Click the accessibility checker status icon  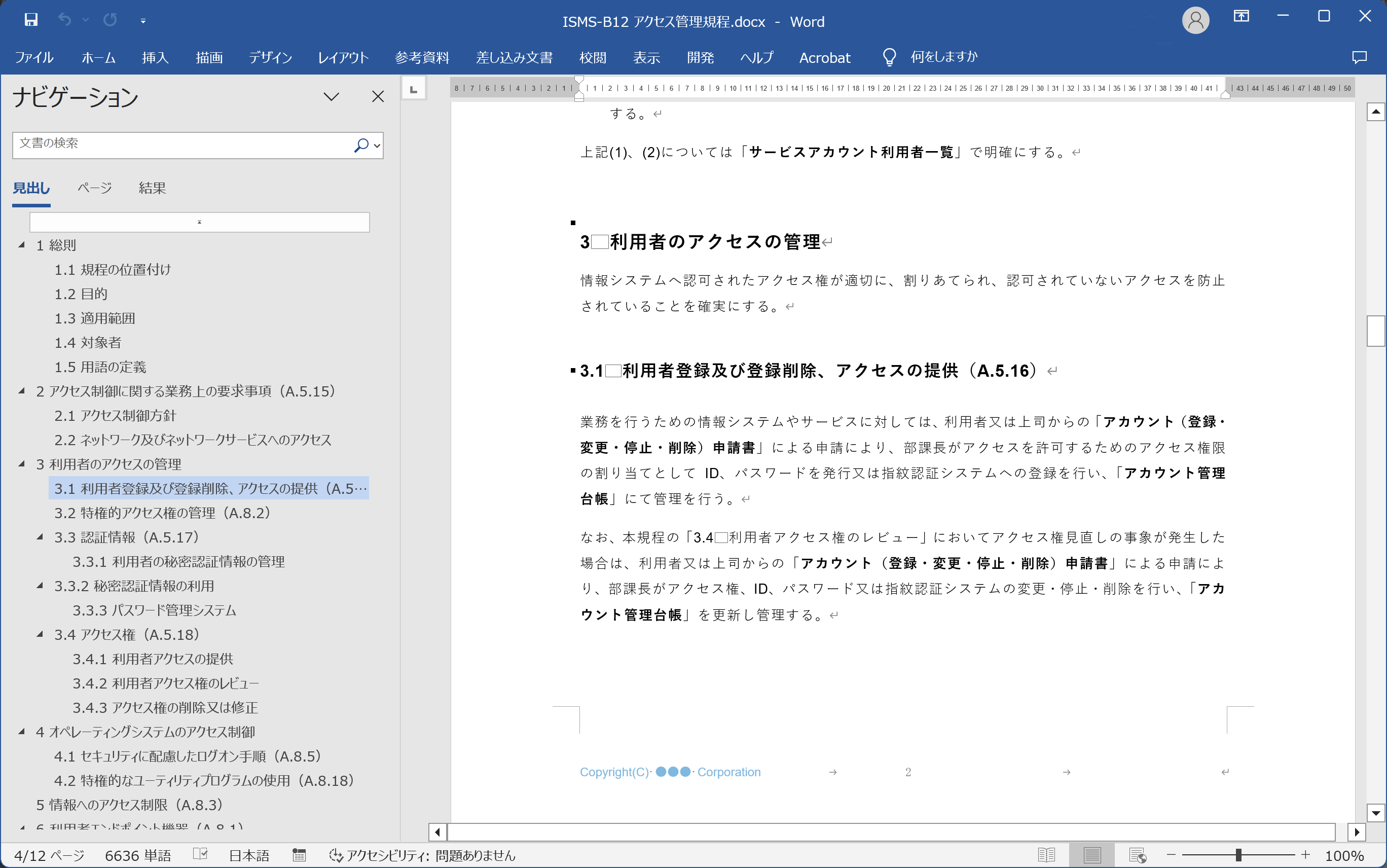(x=336, y=855)
